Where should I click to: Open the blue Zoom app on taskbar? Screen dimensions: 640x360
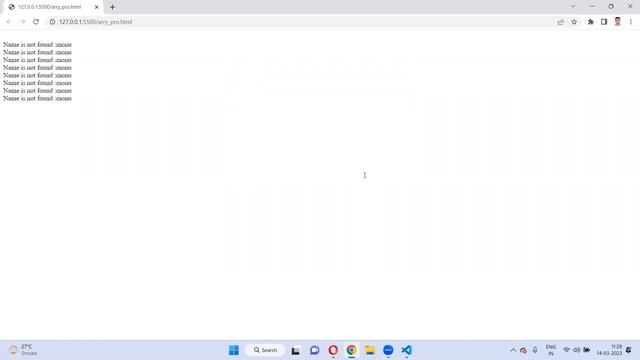coord(388,350)
